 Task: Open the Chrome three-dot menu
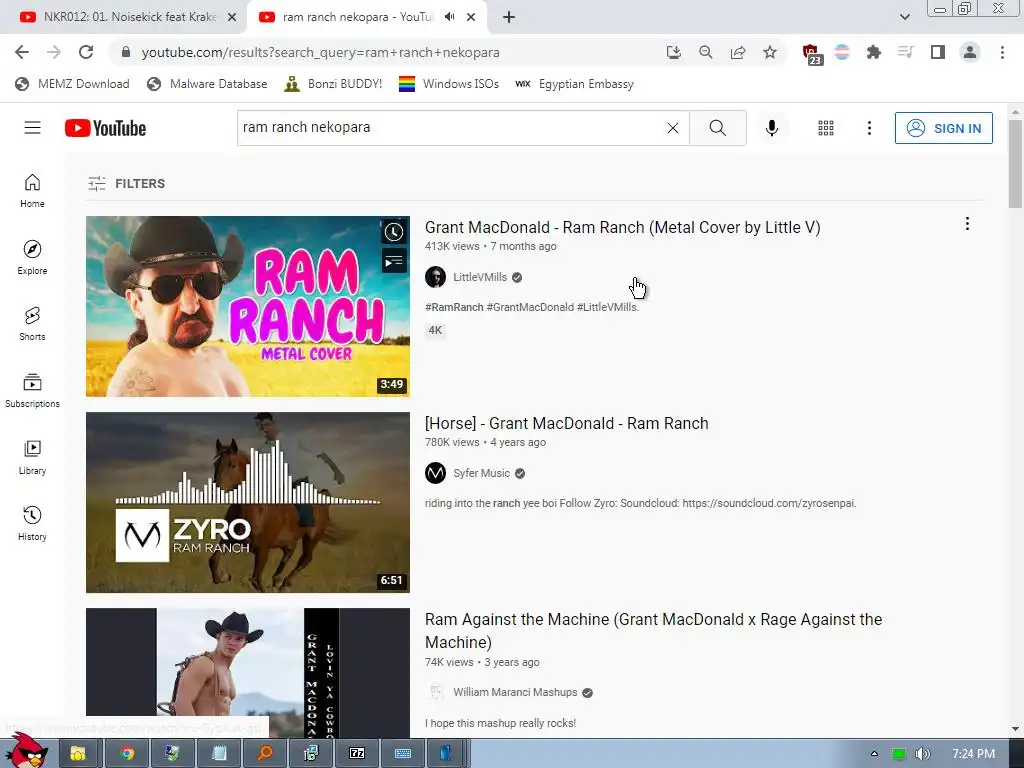[x=1002, y=52]
